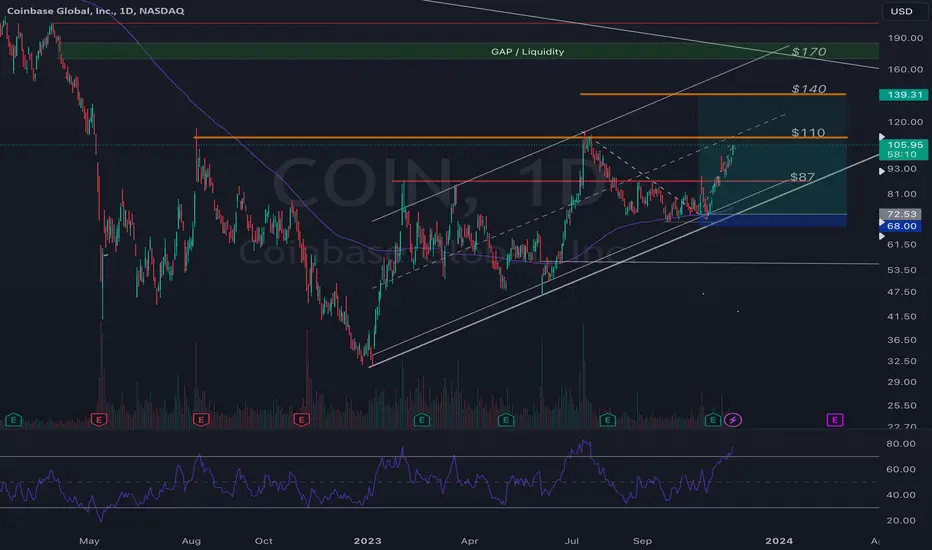
Task: Click the blue 68.00 stop price label
Action: click(x=900, y=226)
